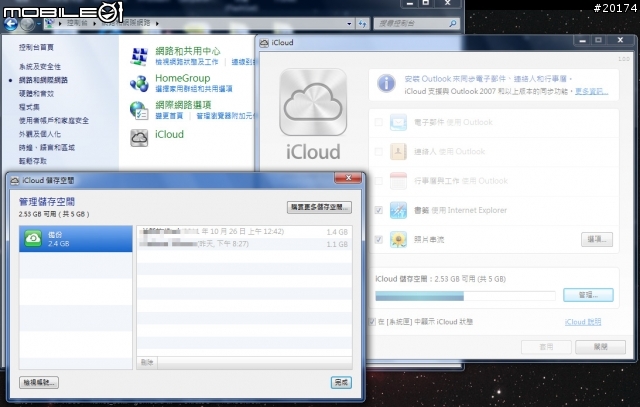The width and height of the screenshot is (640, 407).
Task: Click the Contacts address book icon
Action: [x=398, y=151]
